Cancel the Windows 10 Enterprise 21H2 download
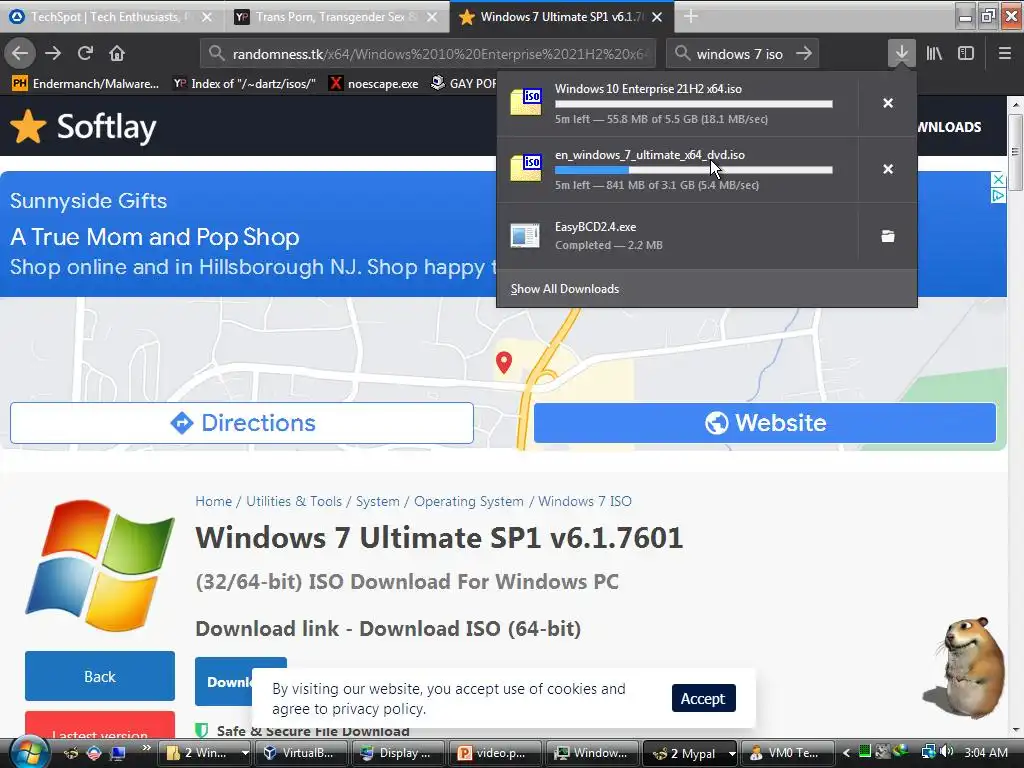The height and width of the screenshot is (768, 1024). (x=888, y=103)
